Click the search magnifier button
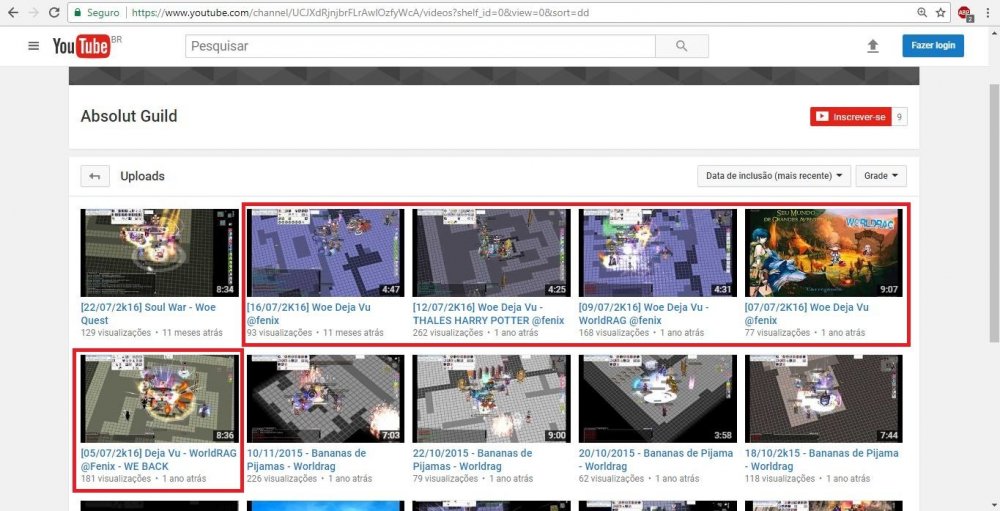Viewport: 1000px width, 511px height. pos(682,46)
